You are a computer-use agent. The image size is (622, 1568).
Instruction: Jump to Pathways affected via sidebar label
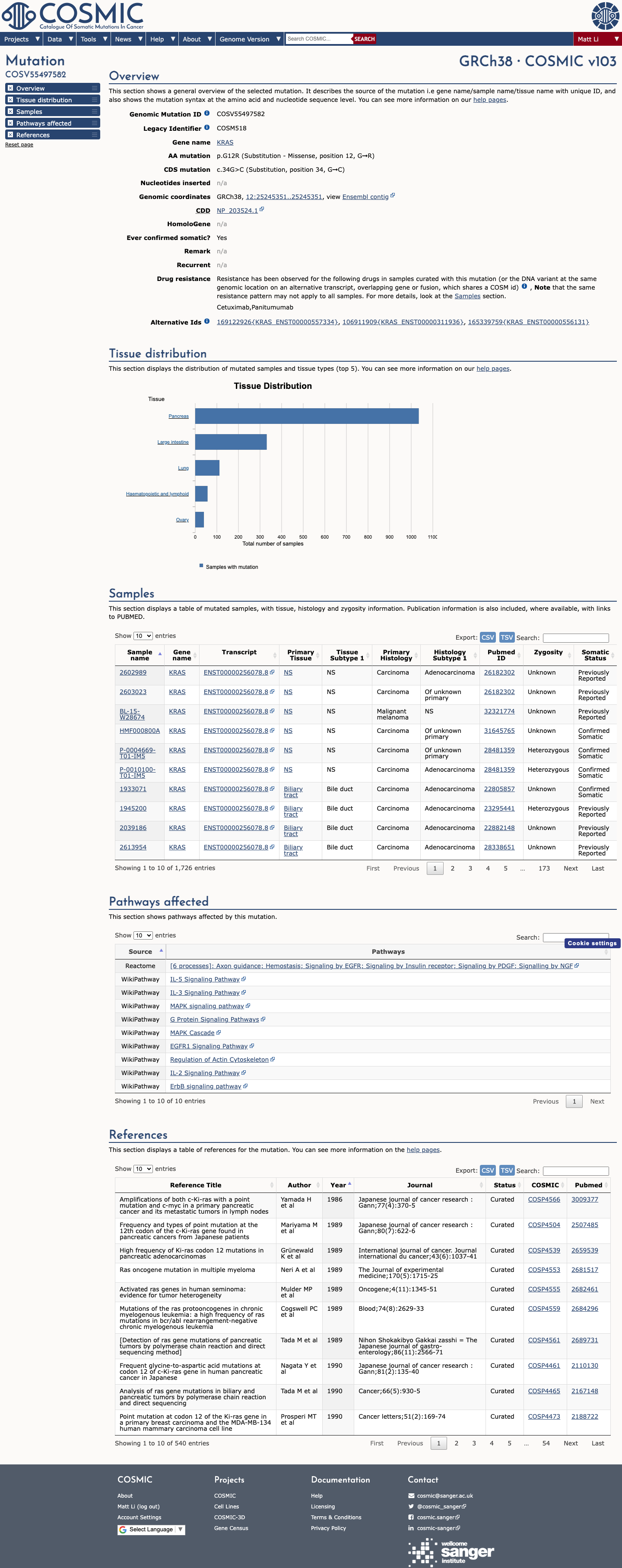[x=44, y=123]
